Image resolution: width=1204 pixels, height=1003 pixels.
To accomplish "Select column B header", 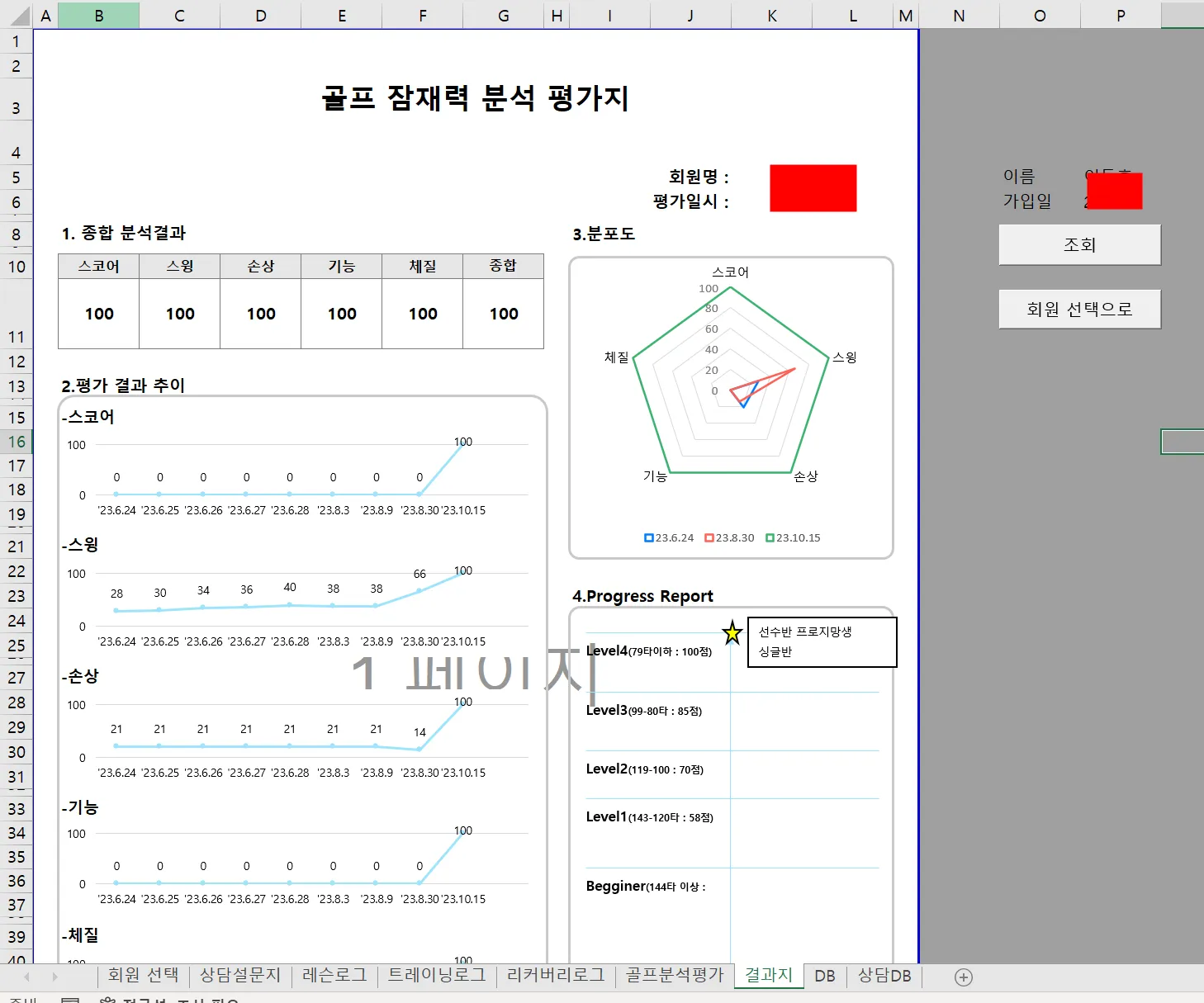I will (x=98, y=16).
